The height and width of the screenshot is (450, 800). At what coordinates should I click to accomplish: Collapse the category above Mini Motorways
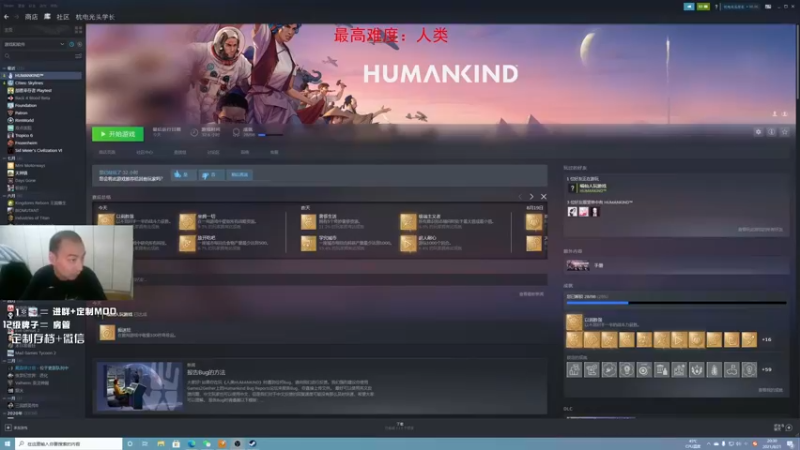[5, 159]
